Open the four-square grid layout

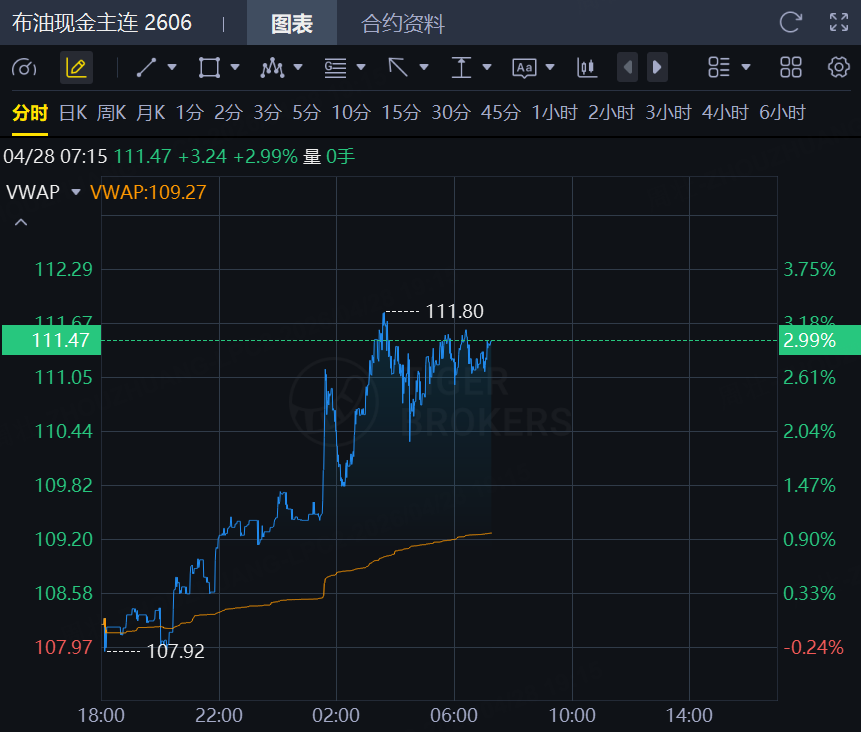point(791,68)
